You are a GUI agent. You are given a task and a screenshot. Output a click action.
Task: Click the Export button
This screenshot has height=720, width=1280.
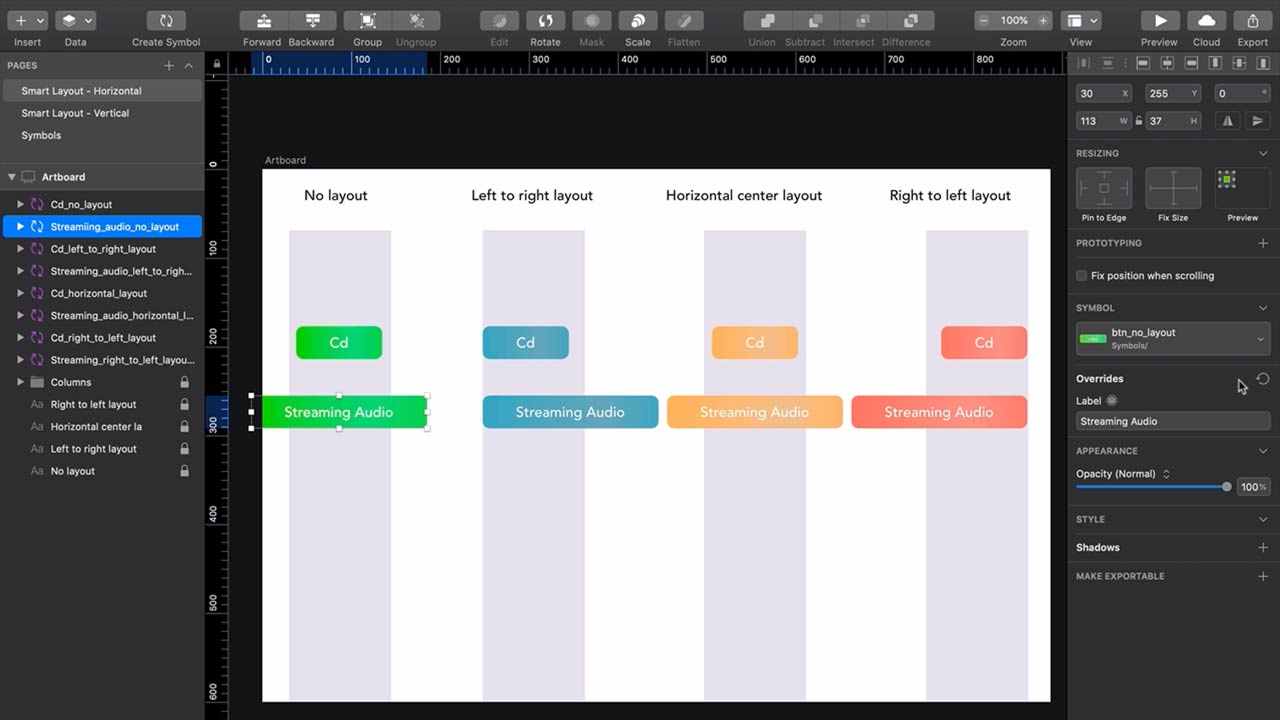click(1253, 20)
